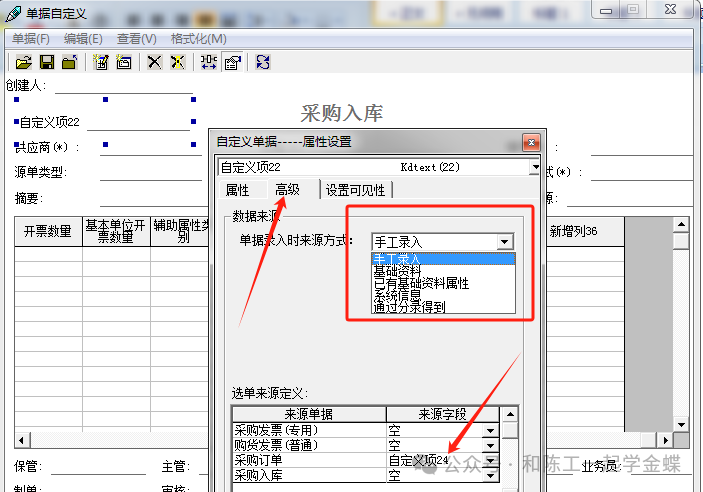703x492 pixels.
Task: Click the folder with return arrow icon
Action: pos(69,62)
